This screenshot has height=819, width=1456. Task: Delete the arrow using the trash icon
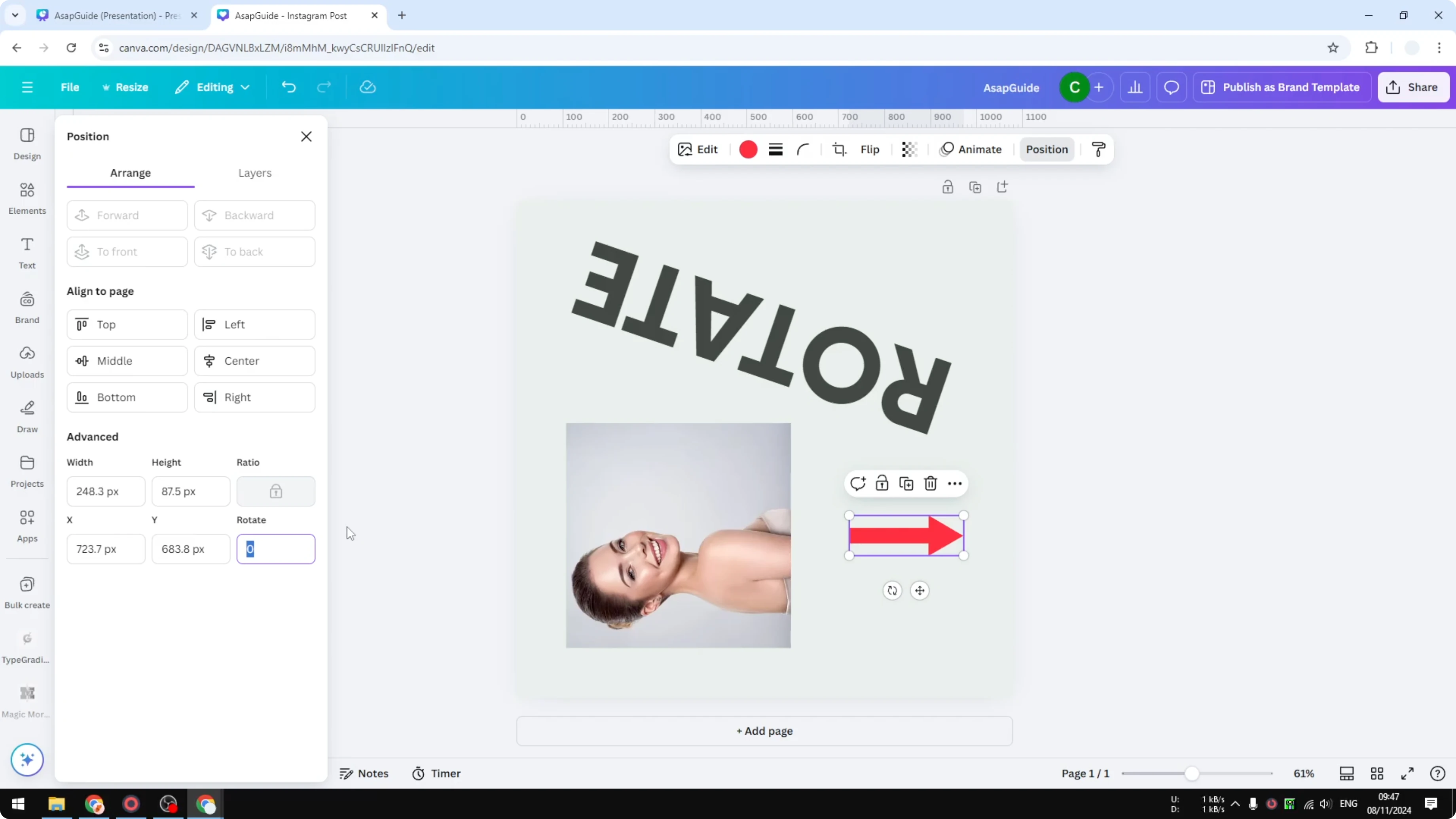click(x=930, y=484)
